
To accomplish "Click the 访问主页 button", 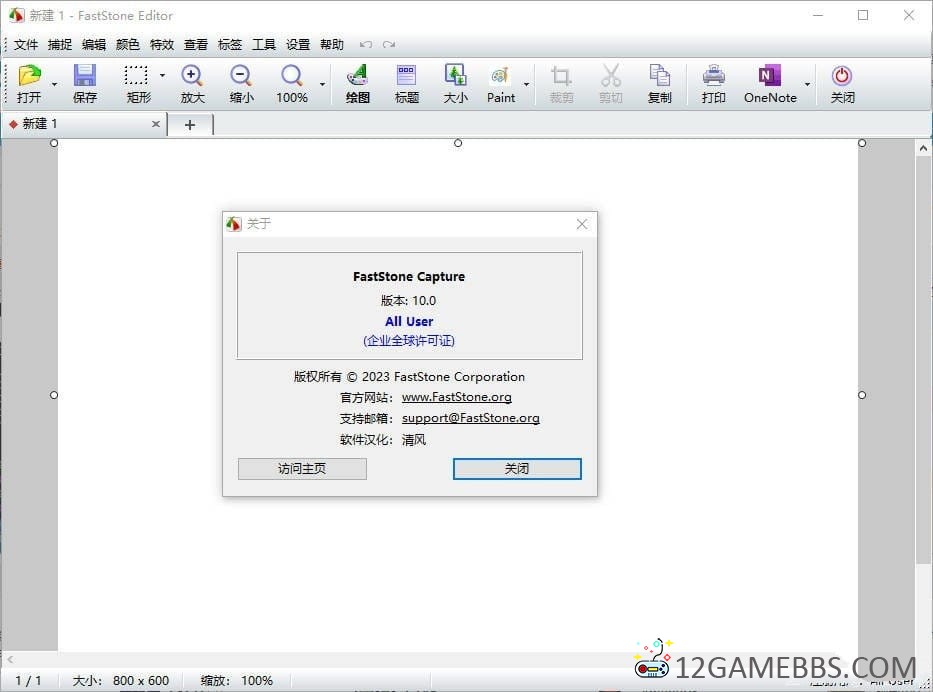I will pos(302,469).
